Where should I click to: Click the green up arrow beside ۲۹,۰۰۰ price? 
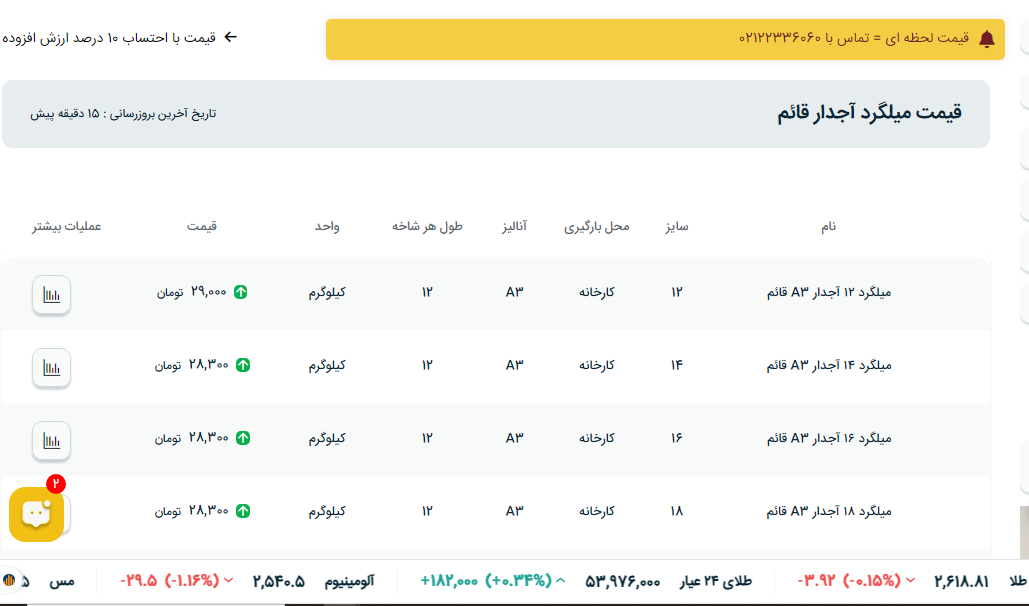(241, 292)
